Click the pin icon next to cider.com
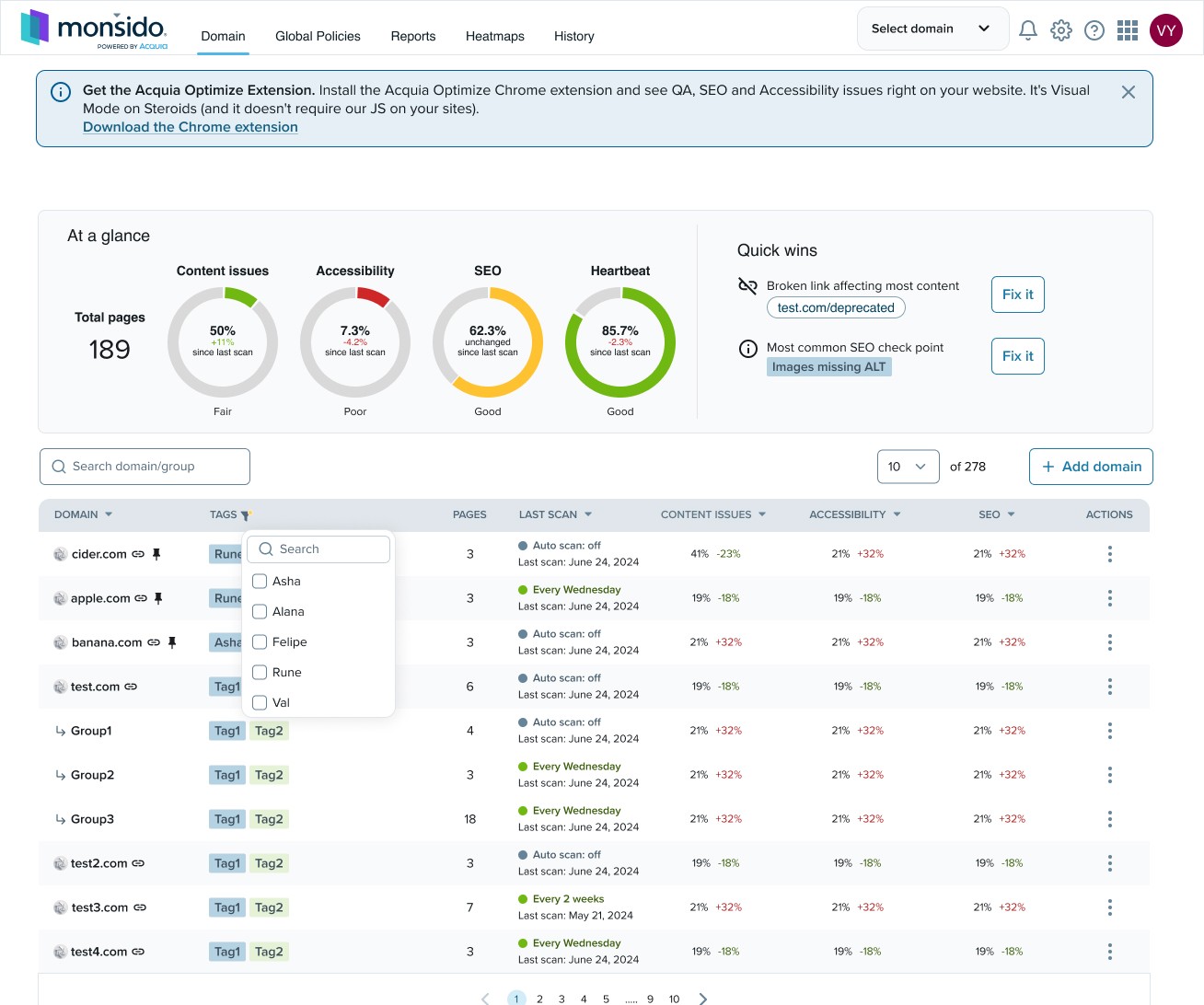The width and height of the screenshot is (1204, 1005). click(156, 554)
